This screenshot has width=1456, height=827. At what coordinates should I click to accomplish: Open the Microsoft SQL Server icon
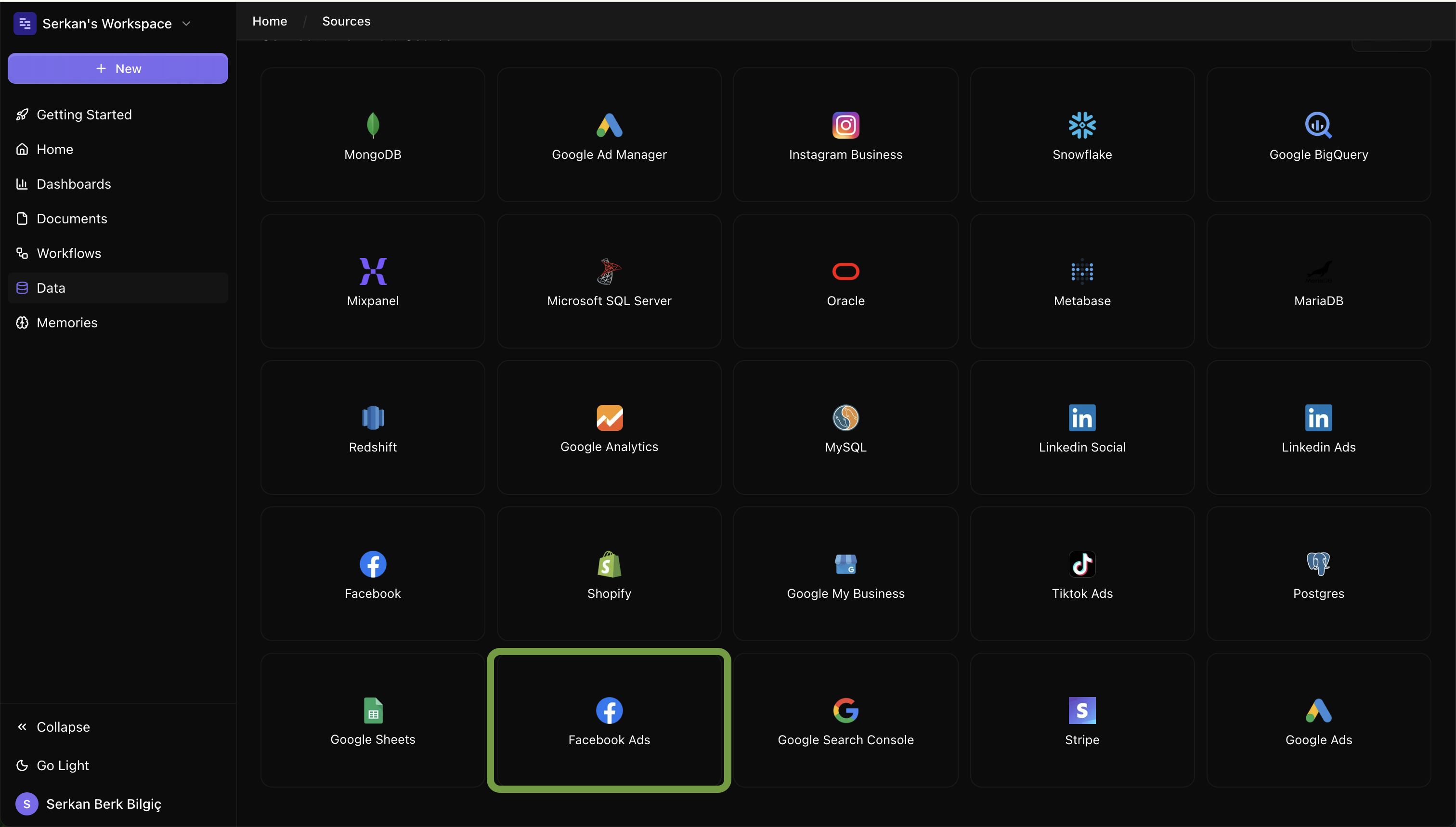tap(609, 271)
